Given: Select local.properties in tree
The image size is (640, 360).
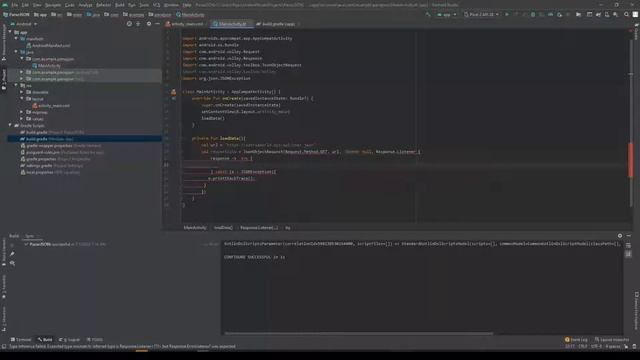Looking at the screenshot, I should (x=50, y=172).
